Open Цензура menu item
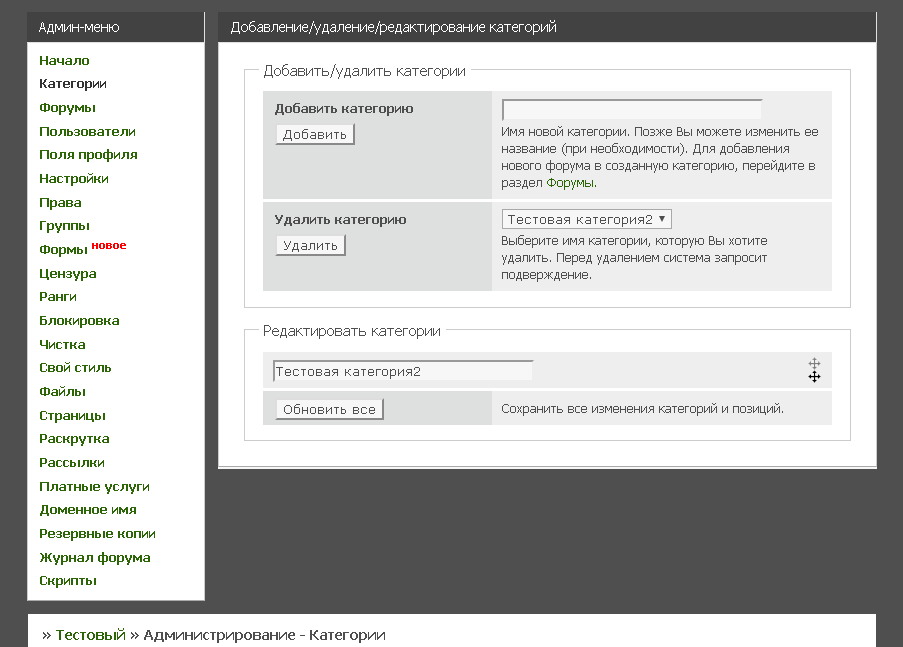Screen dimensions: 903x647 tap(67, 274)
